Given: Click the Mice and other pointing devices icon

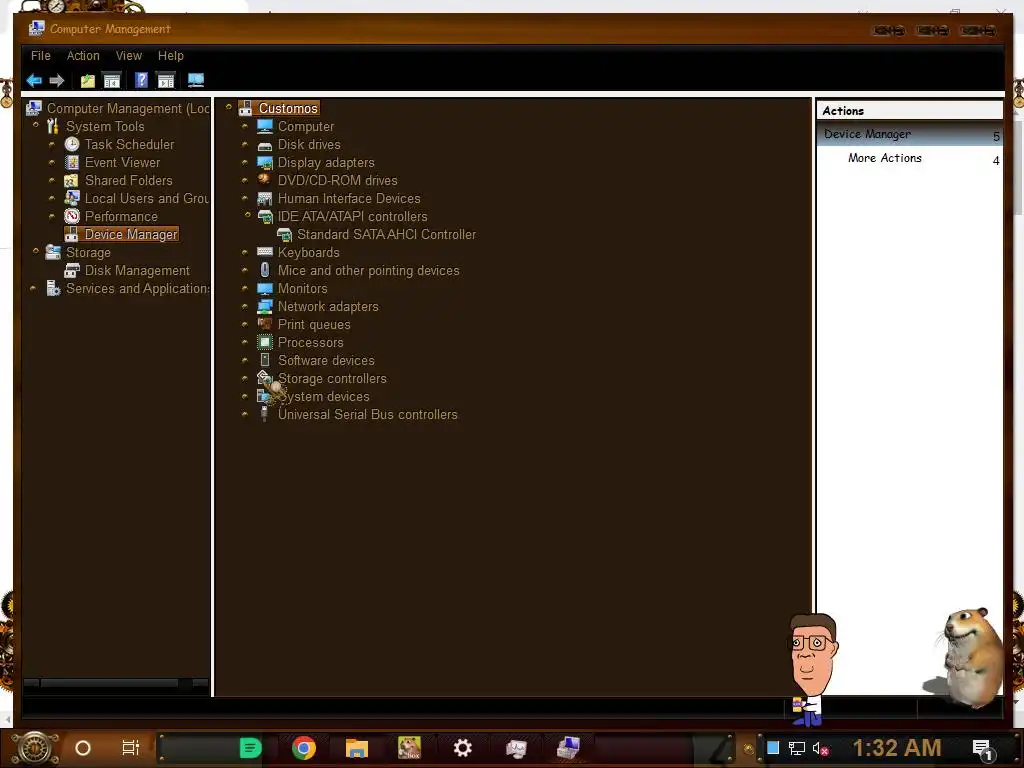Looking at the screenshot, I should coord(264,270).
